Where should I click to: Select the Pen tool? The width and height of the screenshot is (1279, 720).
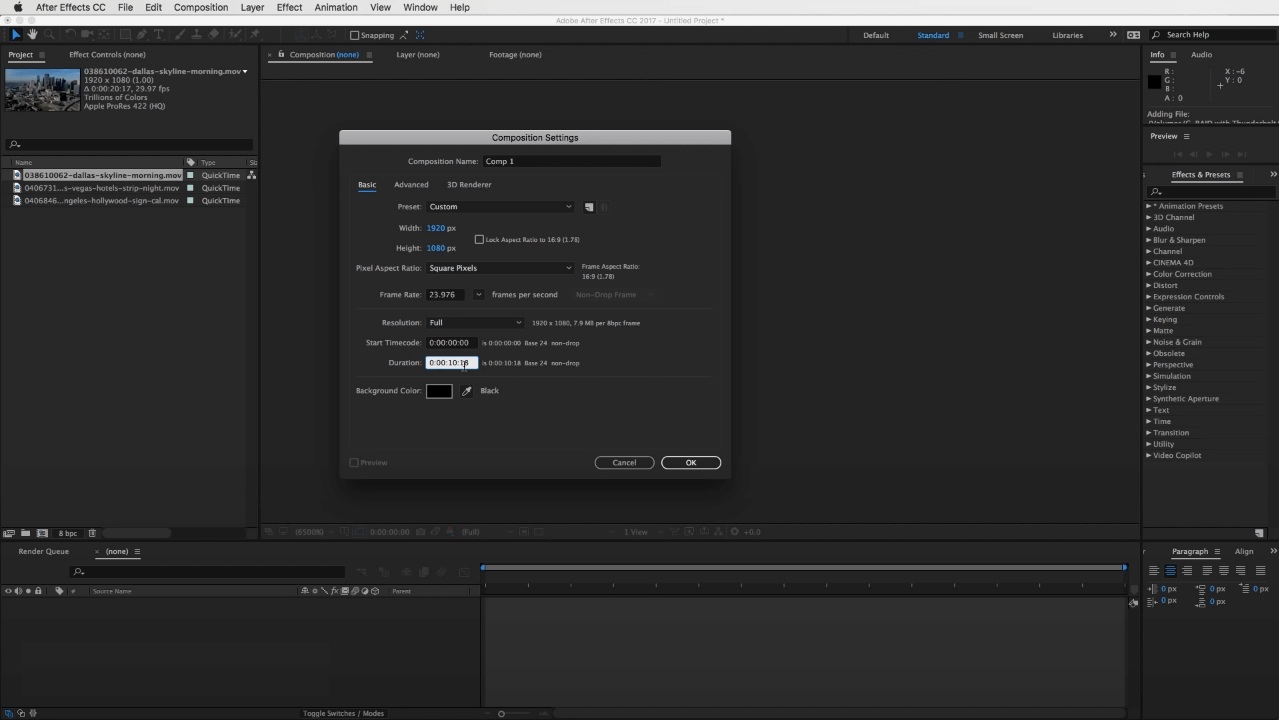point(143,34)
